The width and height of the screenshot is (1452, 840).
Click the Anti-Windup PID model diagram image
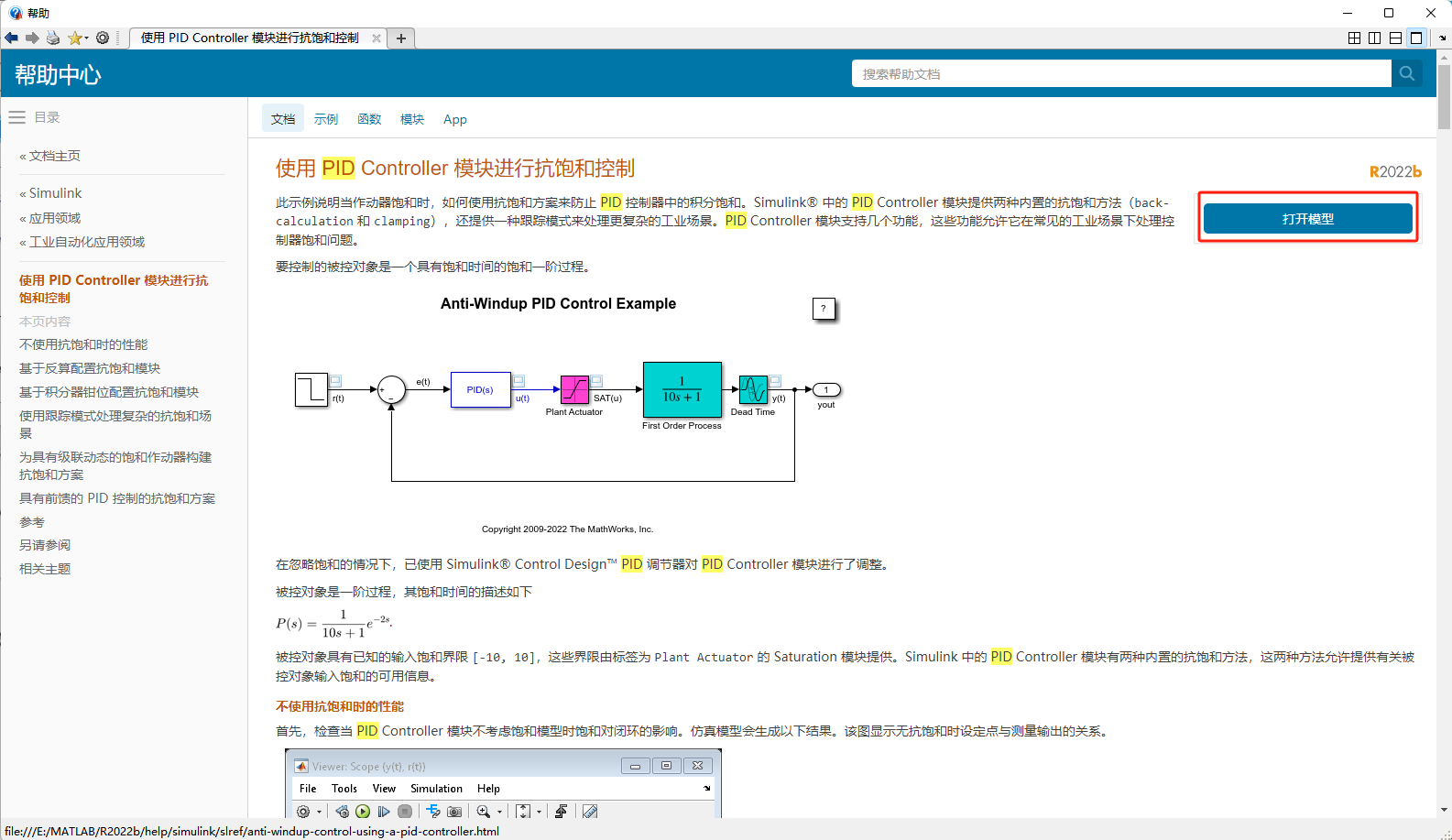click(x=568, y=414)
